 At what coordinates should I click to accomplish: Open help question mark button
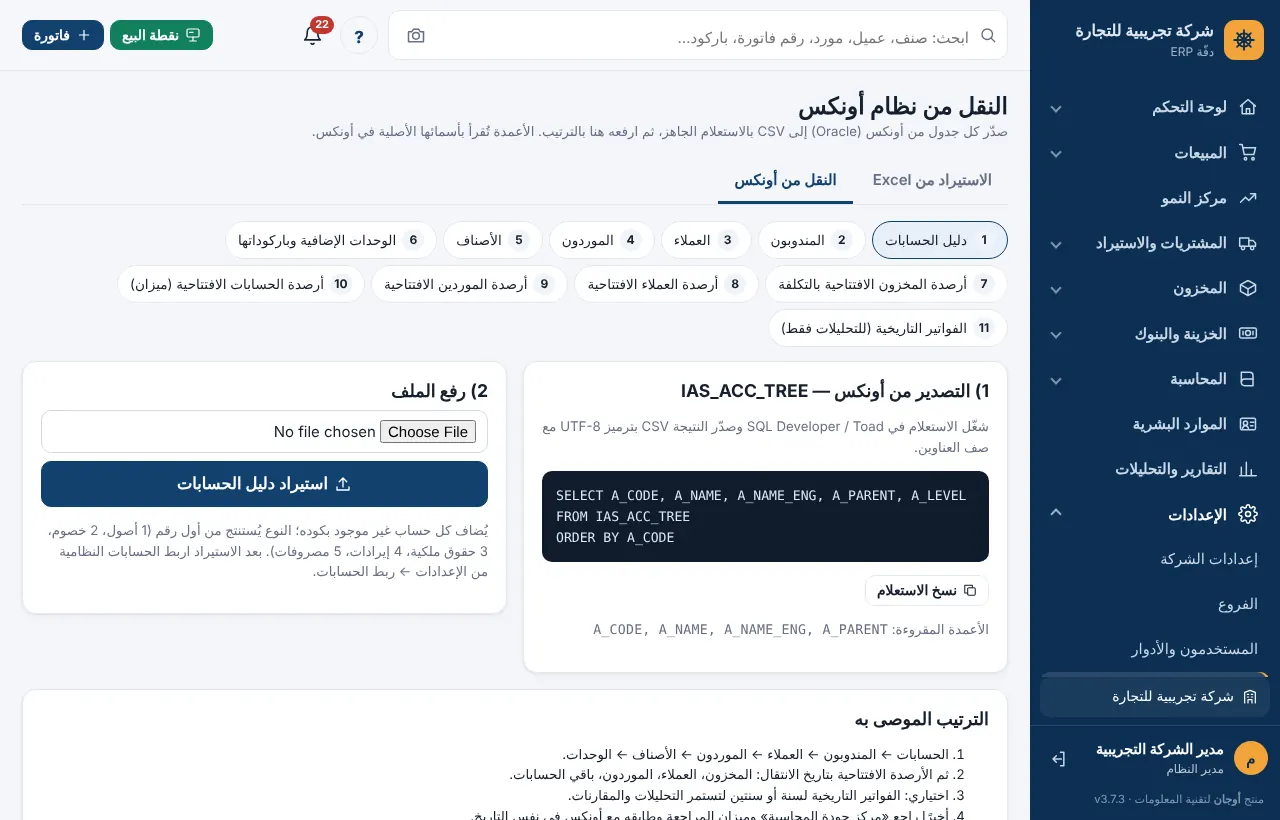coord(359,35)
